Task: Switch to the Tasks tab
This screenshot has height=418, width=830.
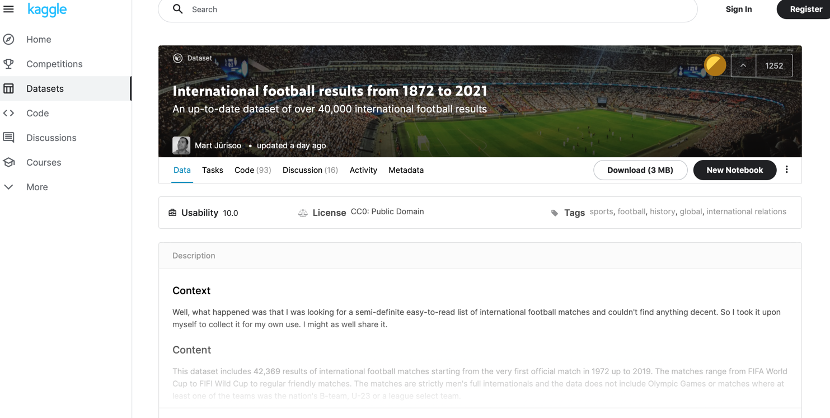Action: pos(212,170)
